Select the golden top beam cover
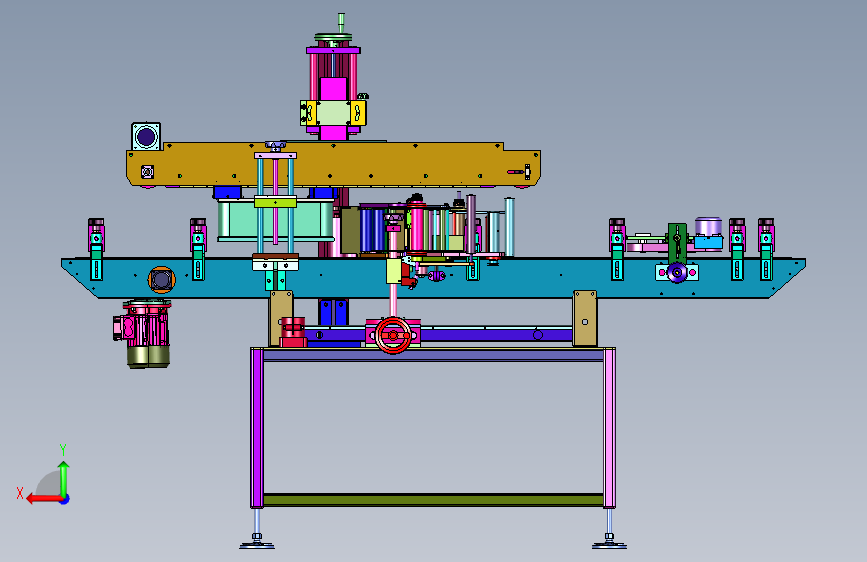 pyautogui.click(x=333, y=164)
